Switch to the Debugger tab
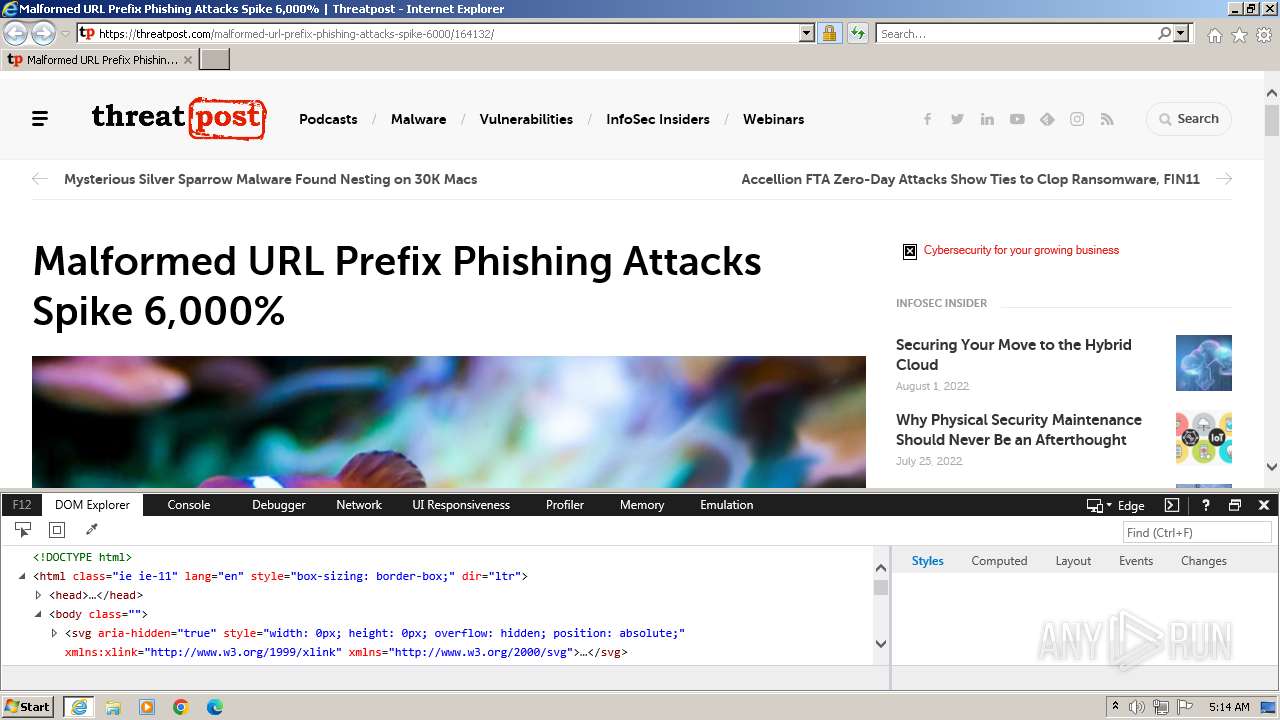1280x720 pixels. [x=279, y=505]
